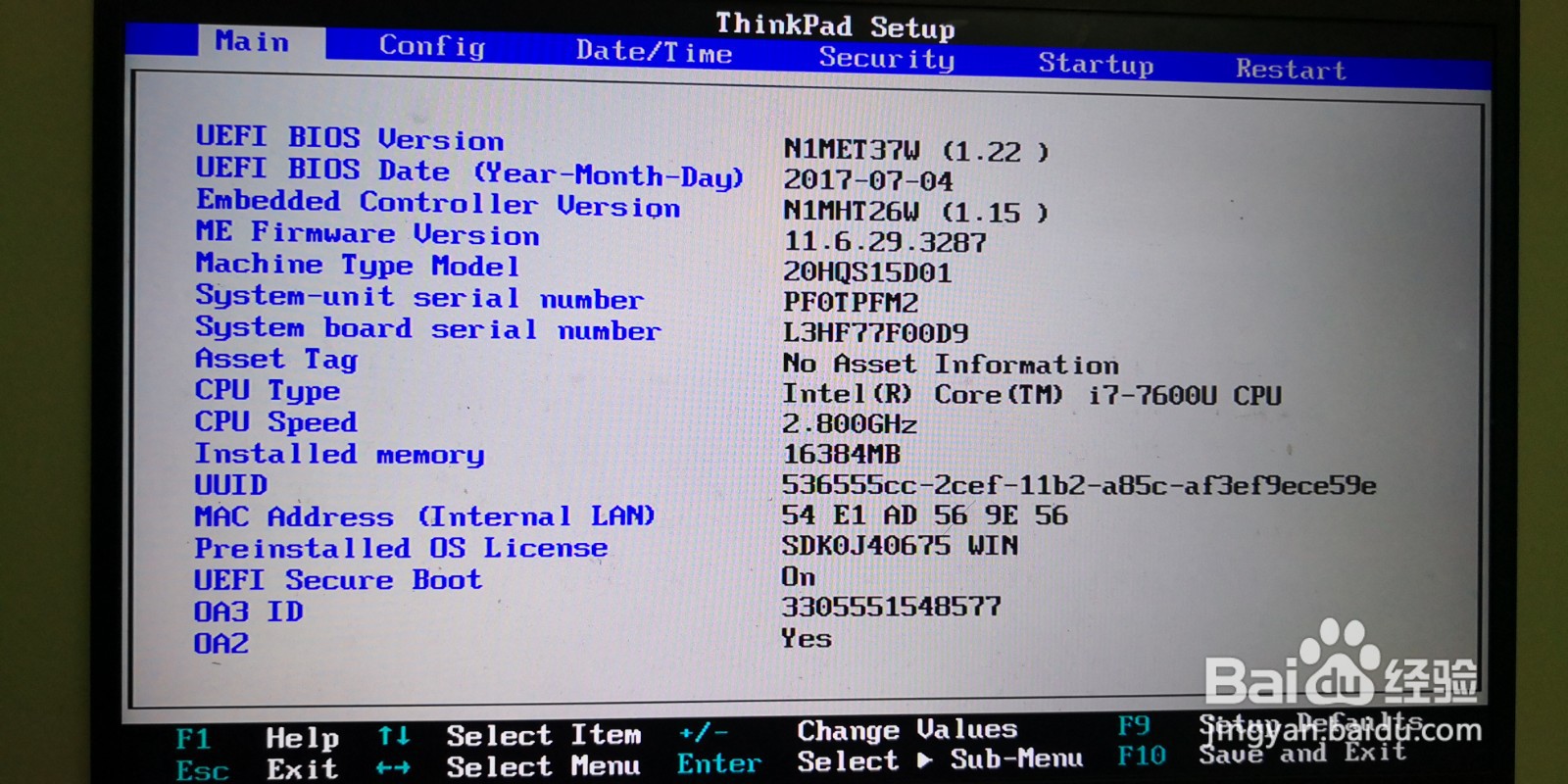Click the F9 Setup Defaults hint
1568x784 pixels.
(1271, 726)
